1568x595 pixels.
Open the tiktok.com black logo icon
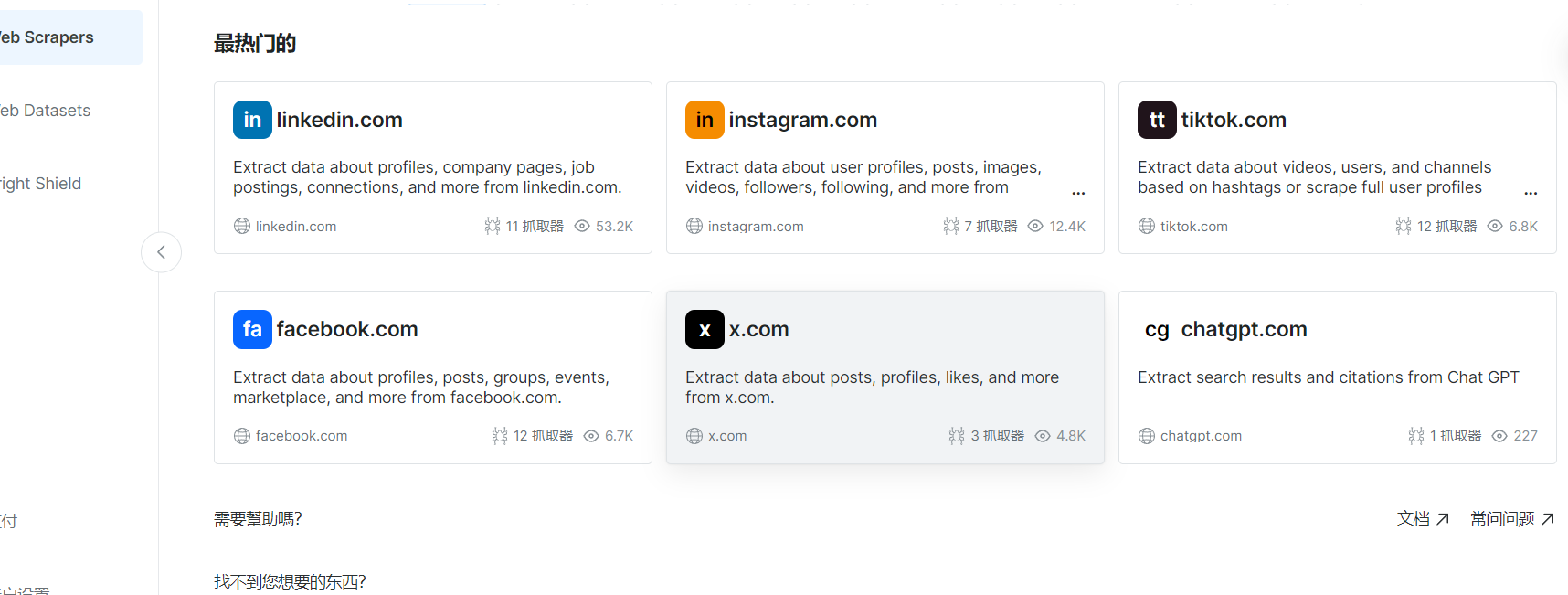[1157, 120]
